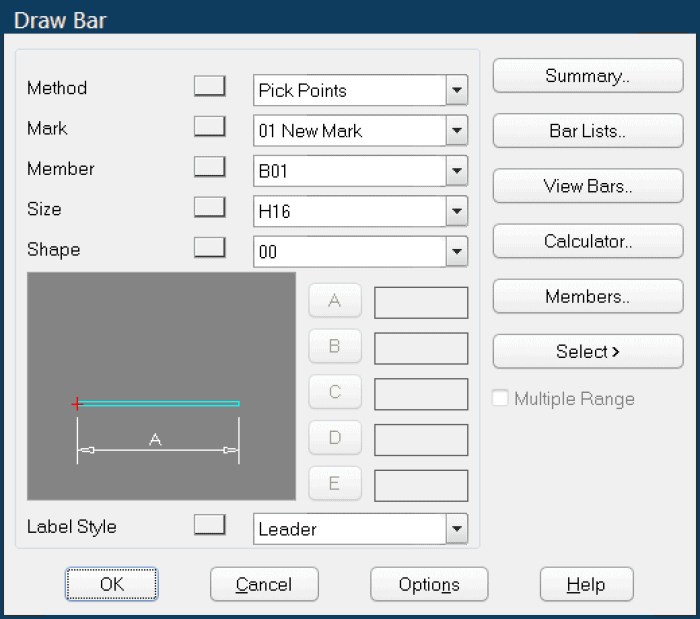The height and width of the screenshot is (619, 700).
Task: Launch the Calculator
Action: (x=587, y=241)
